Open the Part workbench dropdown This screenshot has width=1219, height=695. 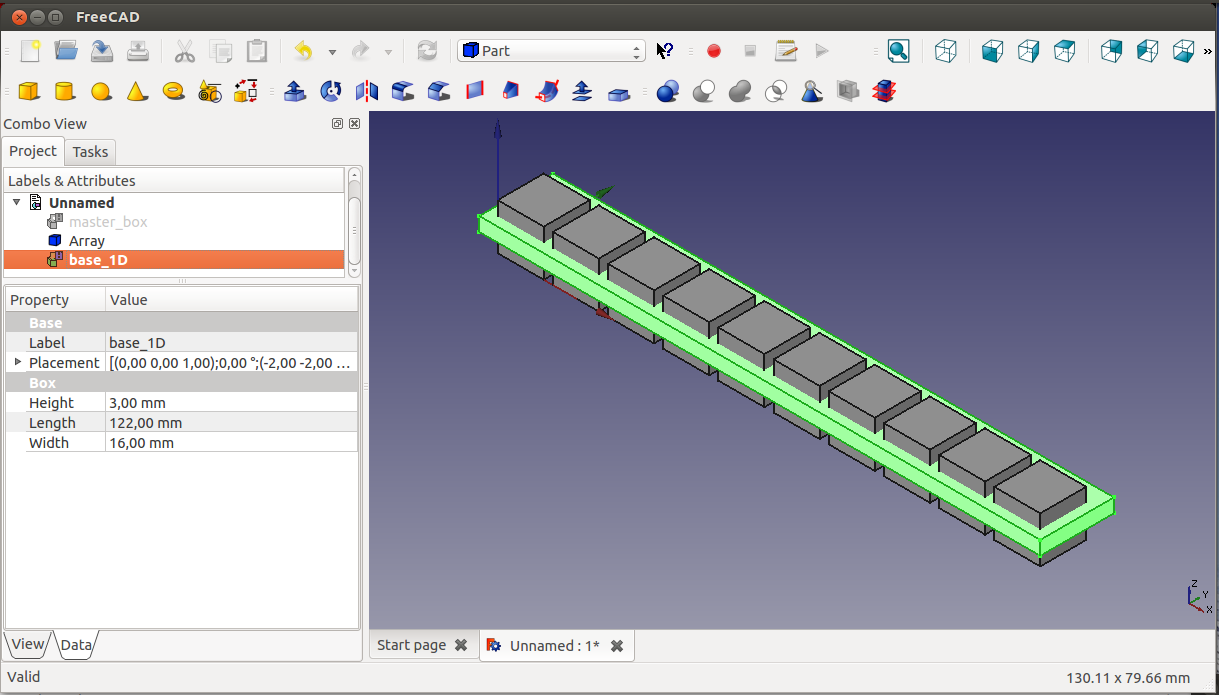coord(551,51)
